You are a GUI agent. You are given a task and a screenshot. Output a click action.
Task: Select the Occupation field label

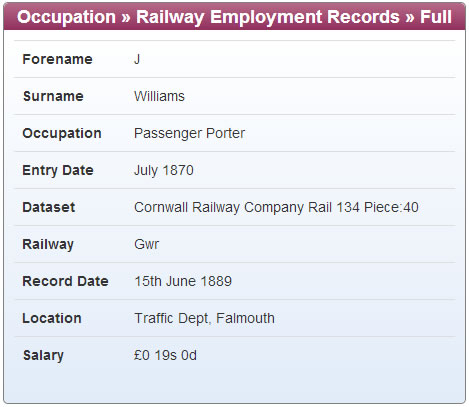(62, 133)
